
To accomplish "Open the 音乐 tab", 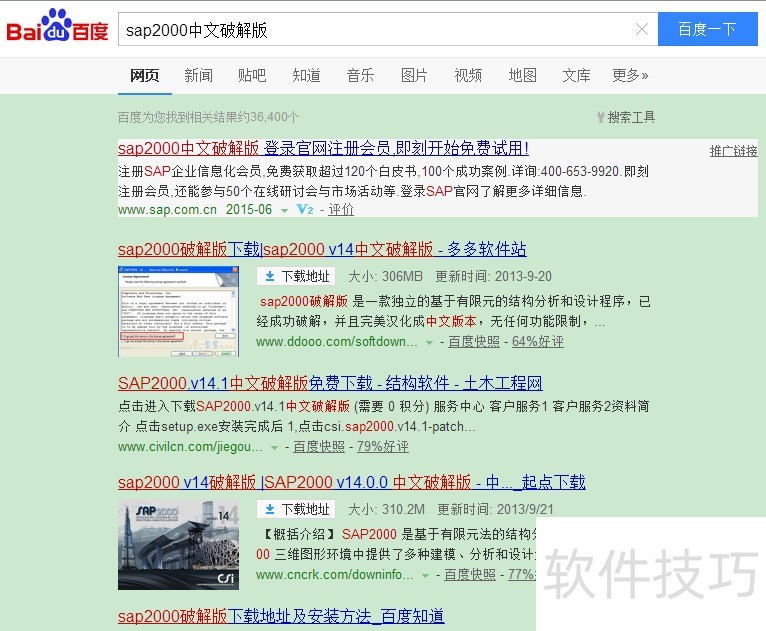I will point(361,75).
